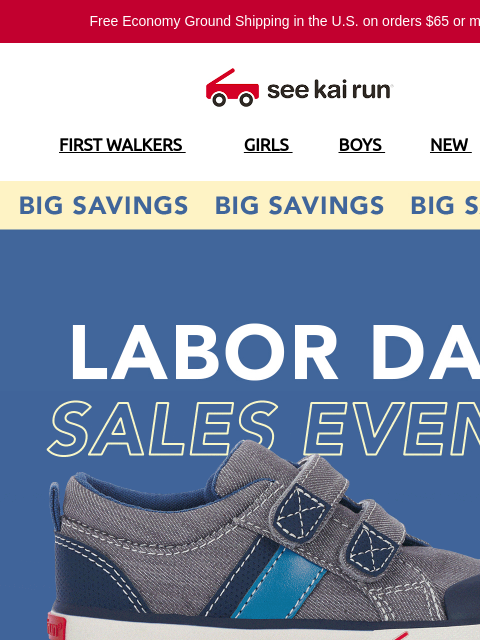Click the teal stripe on the shoe
480x640 pixels.
pos(280,582)
